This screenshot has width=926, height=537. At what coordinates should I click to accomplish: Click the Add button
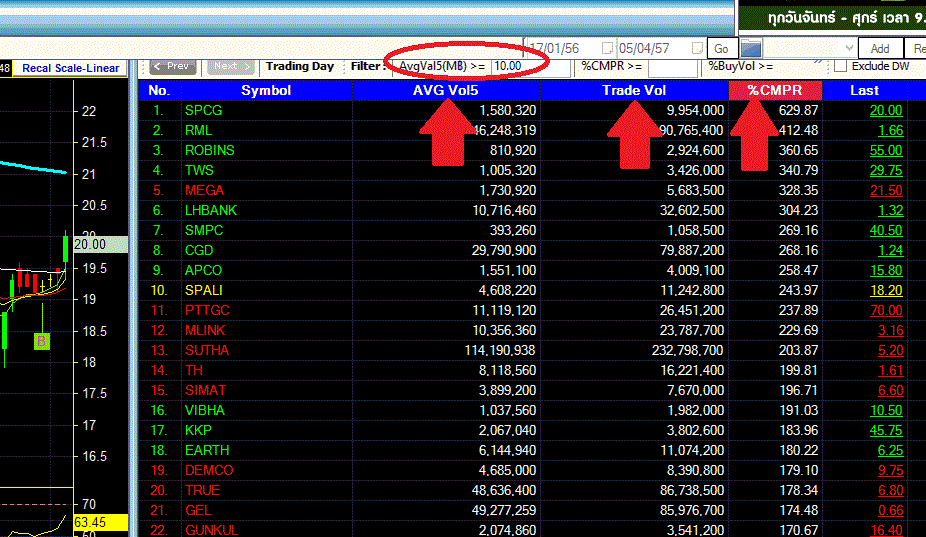coord(879,48)
